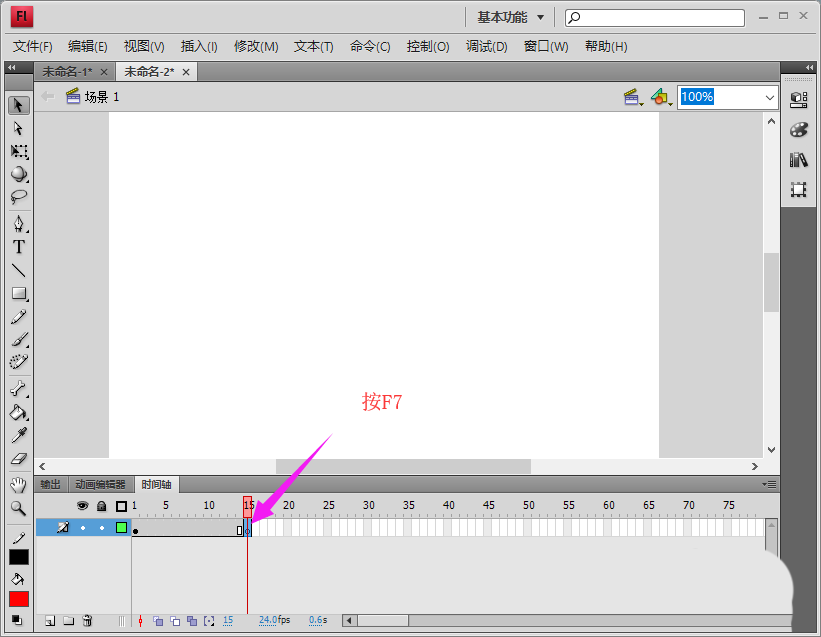Select the Selection (arrow) tool
Image resolution: width=821 pixels, height=637 pixels.
[19, 105]
